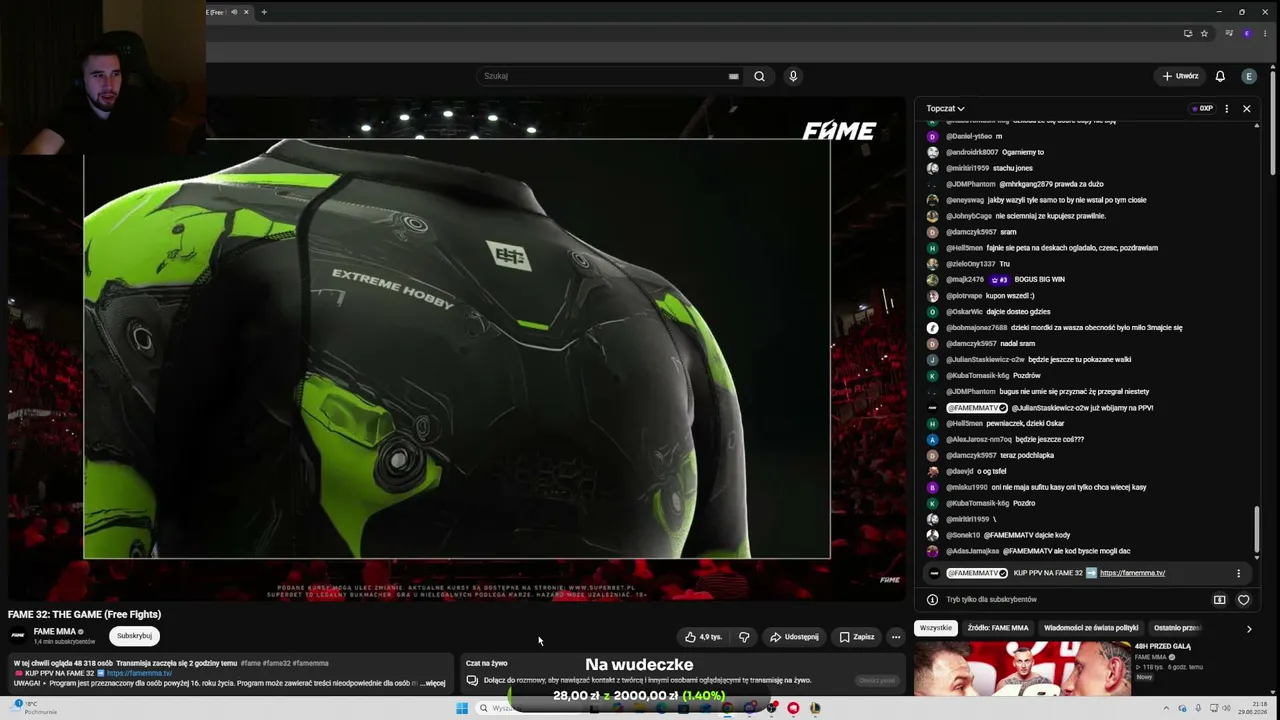The image size is (1280, 720).
Task: Click the 0XP points badge in chat
Action: click(x=1202, y=108)
